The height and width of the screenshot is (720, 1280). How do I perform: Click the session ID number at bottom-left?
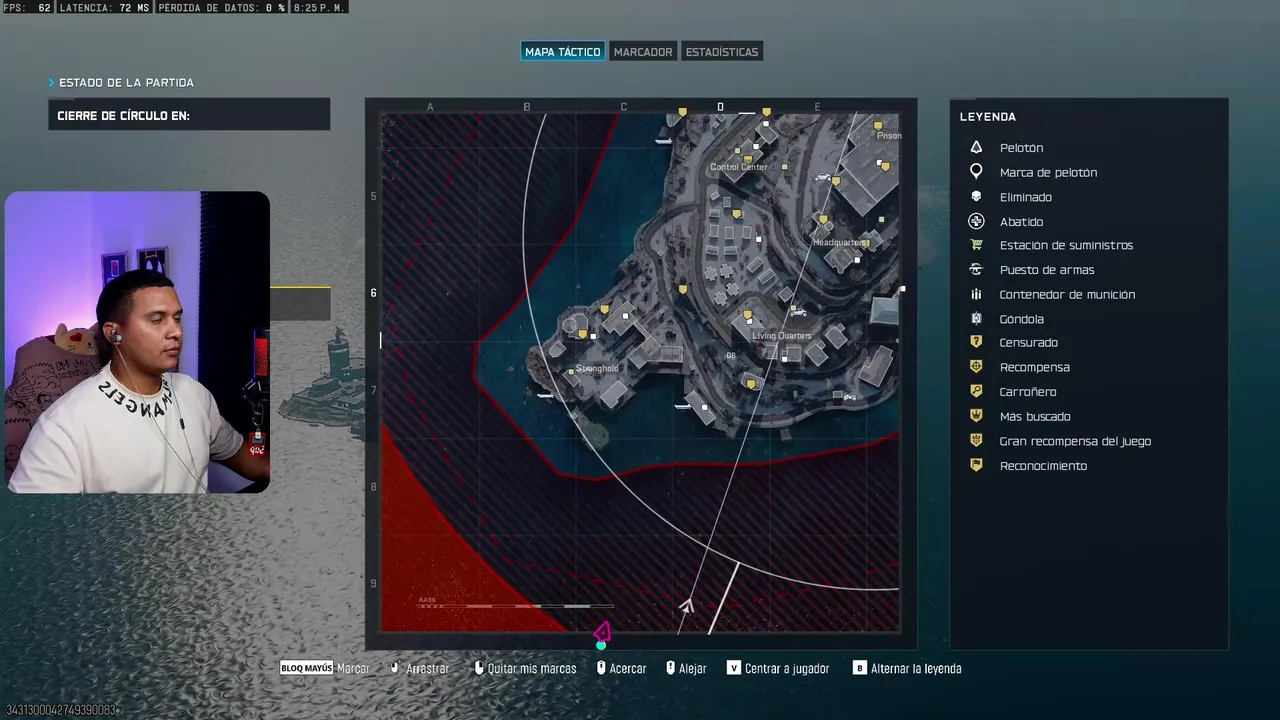coord(61,710)
